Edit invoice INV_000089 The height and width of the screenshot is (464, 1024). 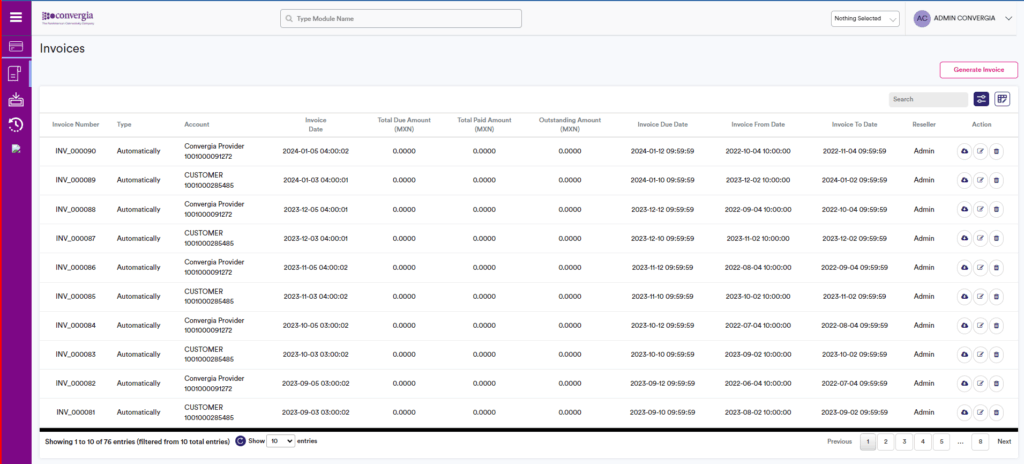coord(980,180)
